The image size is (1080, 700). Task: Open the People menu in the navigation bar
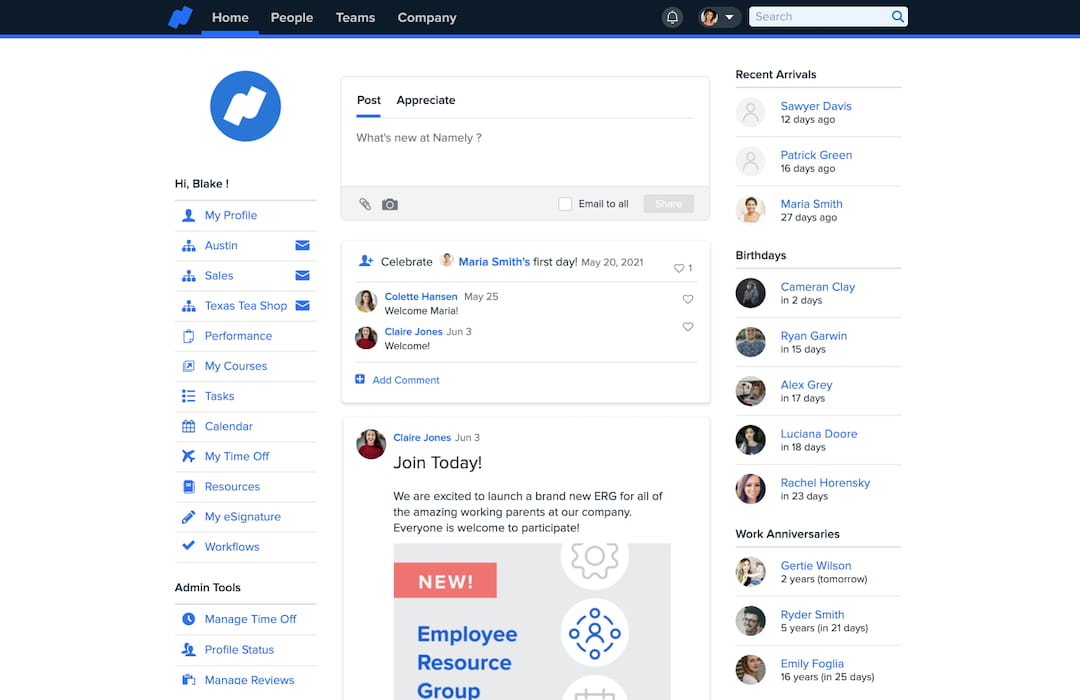tap(291, 17)
